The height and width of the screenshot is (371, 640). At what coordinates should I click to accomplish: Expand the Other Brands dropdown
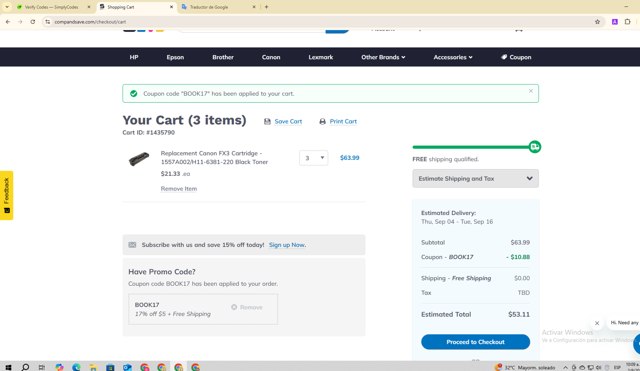pyautogui.click(x=383, y=57)
